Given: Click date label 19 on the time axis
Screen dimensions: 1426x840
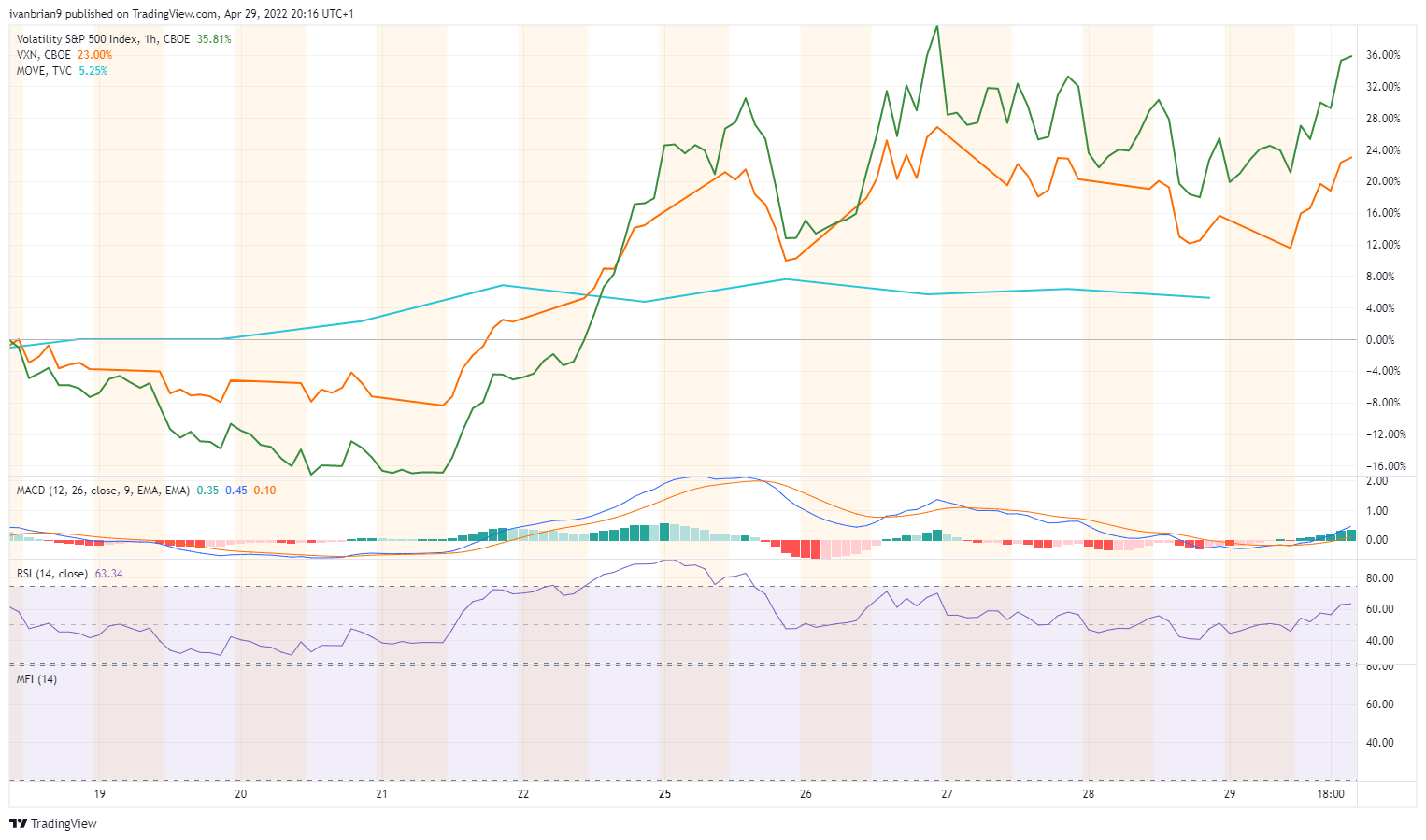Looking at the screenshot, I should [x=99, y=794].
